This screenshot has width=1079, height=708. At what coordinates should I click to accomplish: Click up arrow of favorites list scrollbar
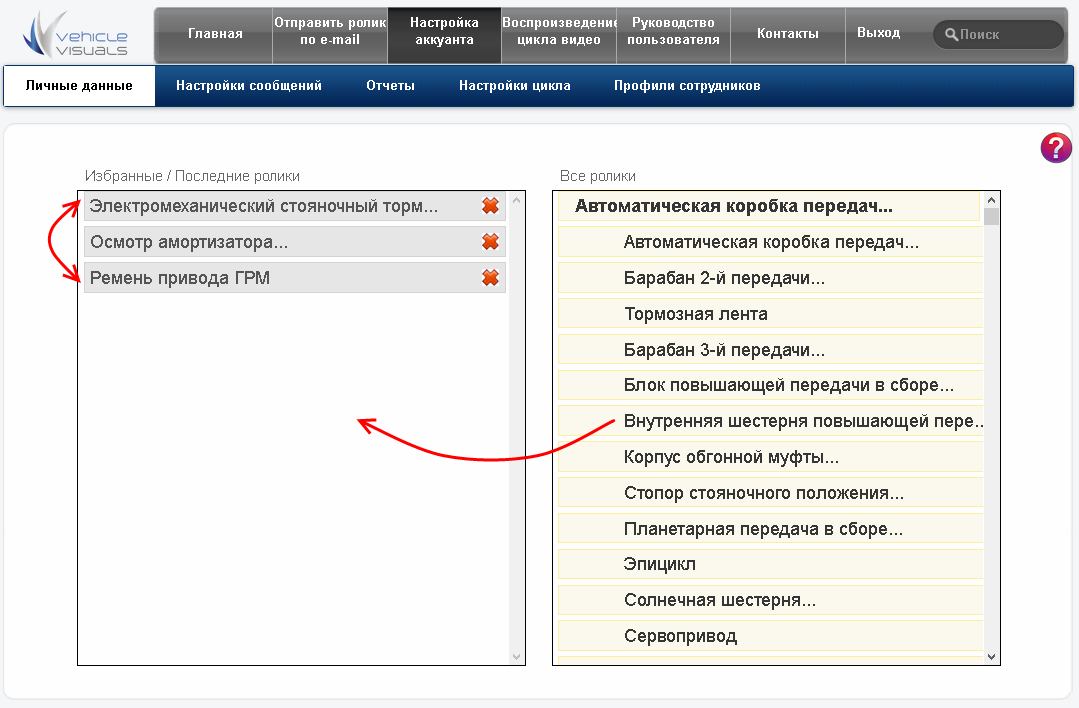pos(516,200)
